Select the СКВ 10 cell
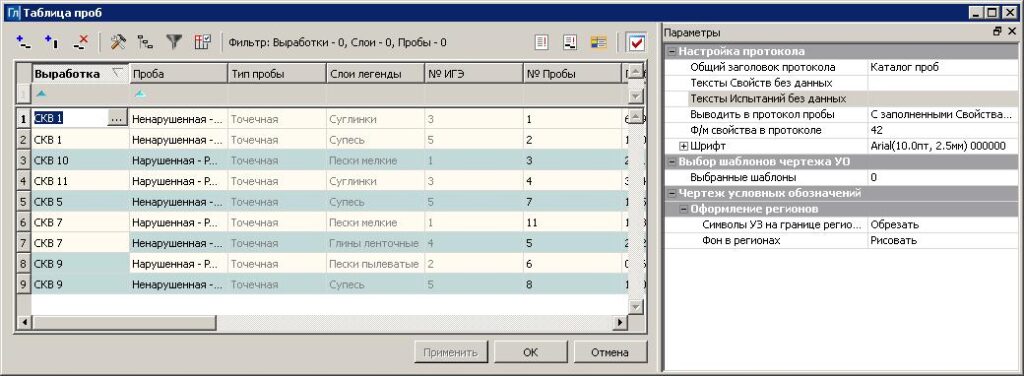Image resolution: width=1024 pixels, height=376 pixels. (80, 161)
